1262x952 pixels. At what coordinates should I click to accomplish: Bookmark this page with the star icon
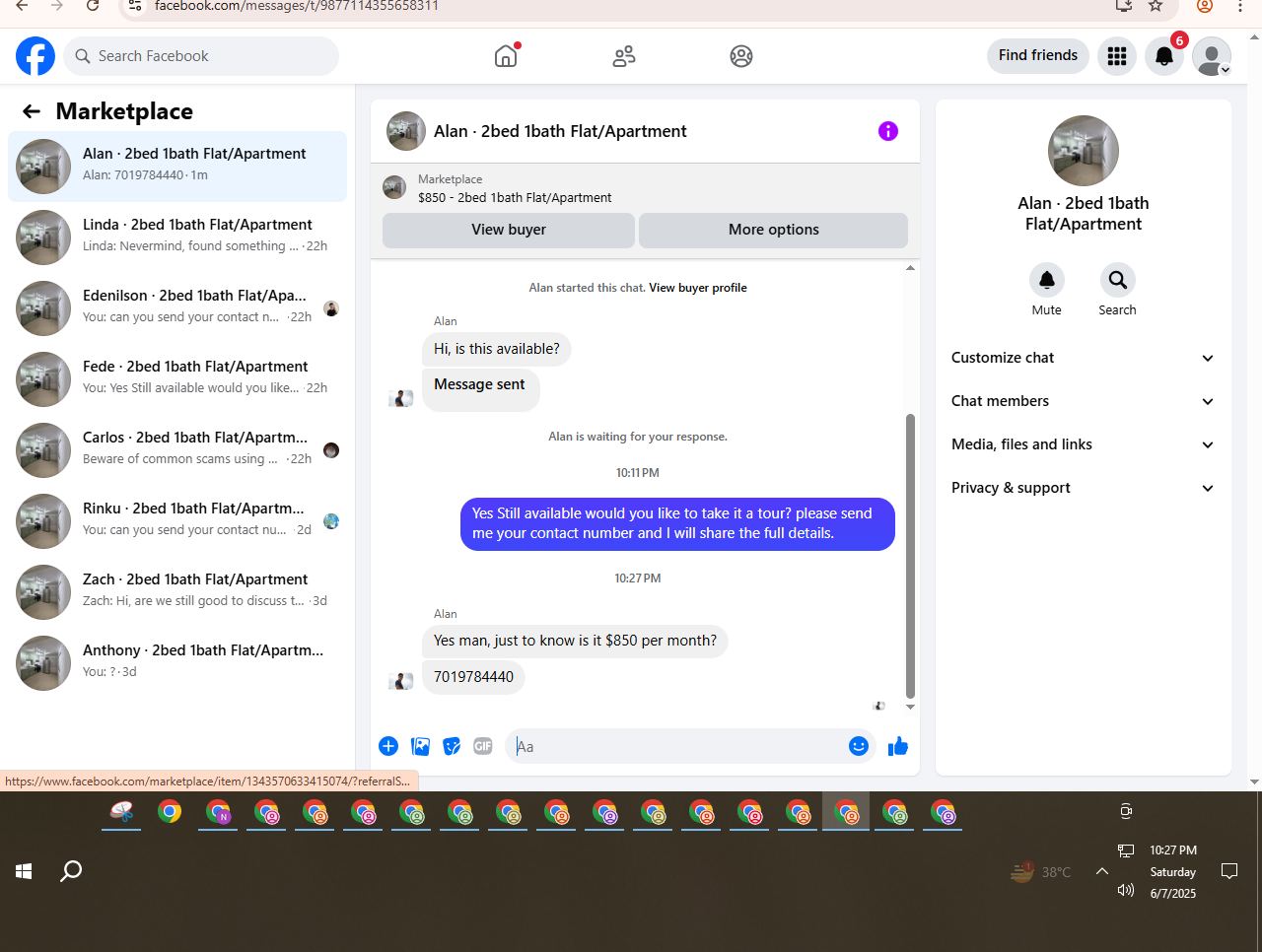[x=1156, y=6]
